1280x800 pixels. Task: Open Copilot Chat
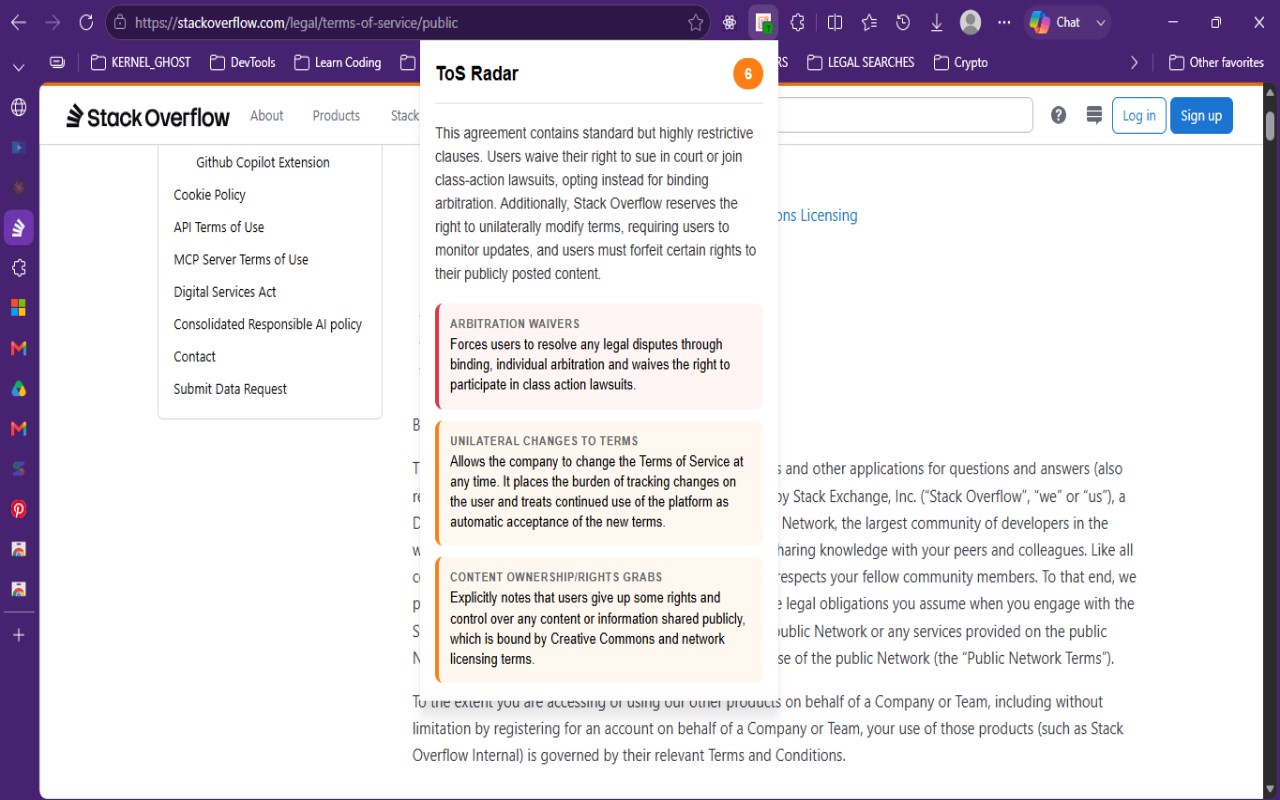pos(1056,22)
